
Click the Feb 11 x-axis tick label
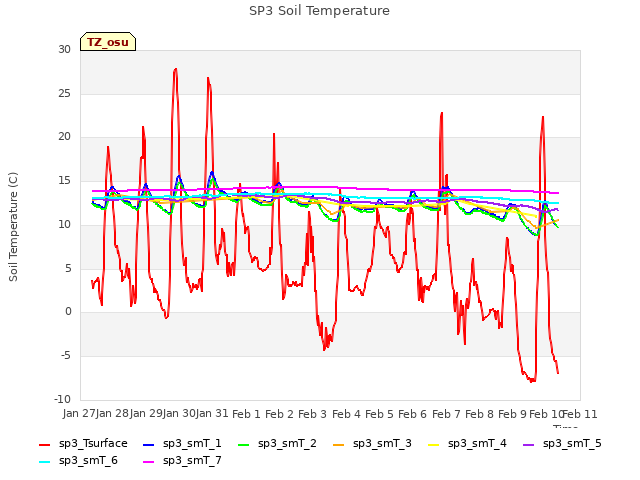point(580,414)
